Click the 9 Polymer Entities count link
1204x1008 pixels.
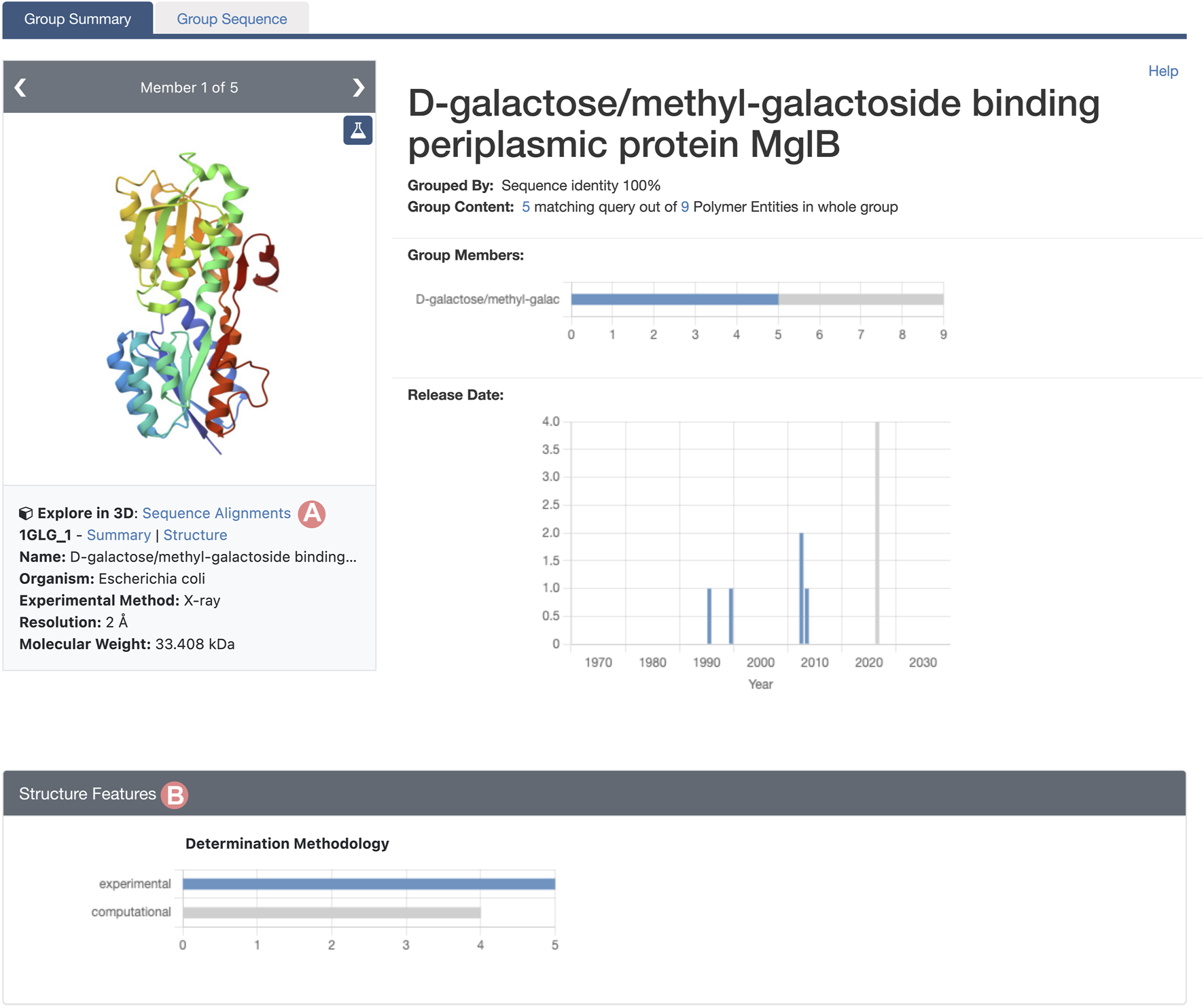(685, 207)
